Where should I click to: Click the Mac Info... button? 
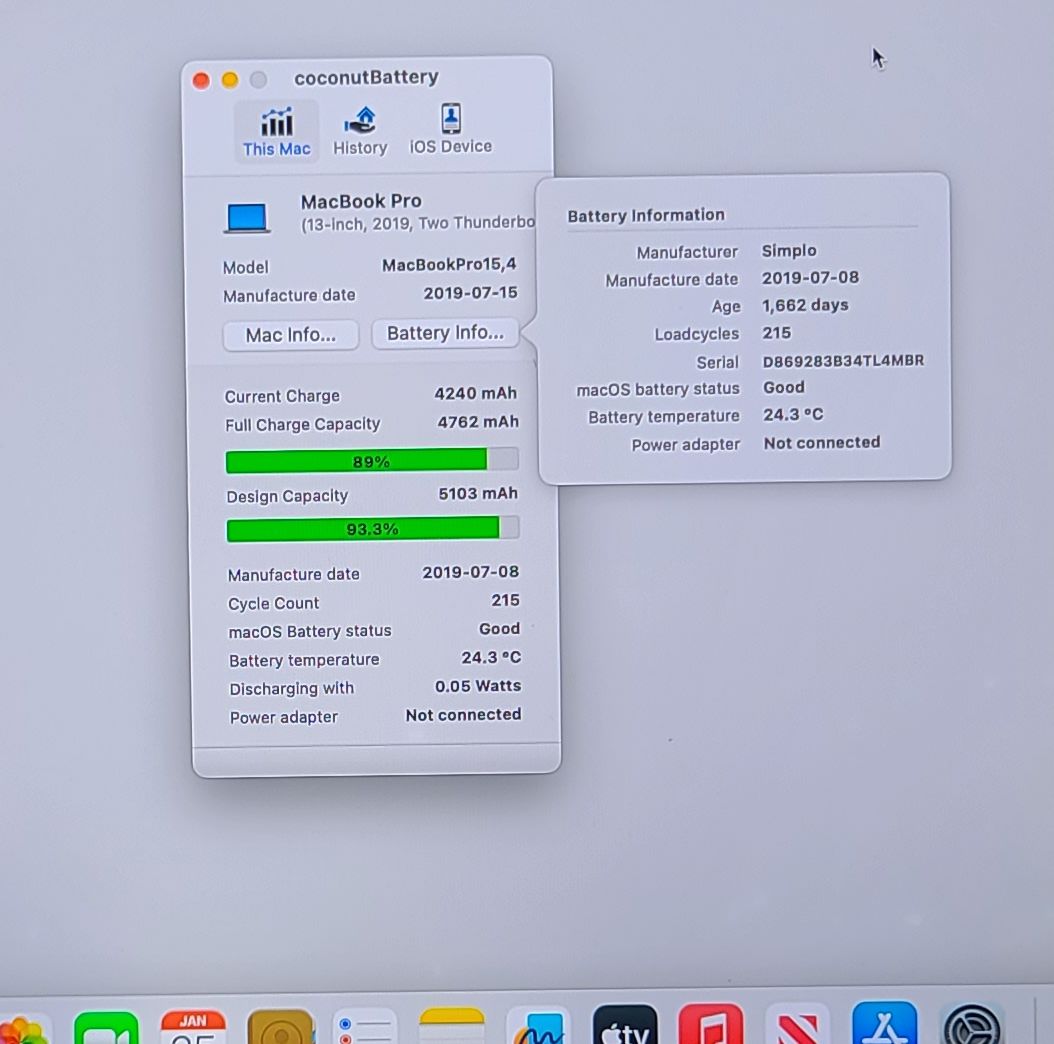click(291, 335)
